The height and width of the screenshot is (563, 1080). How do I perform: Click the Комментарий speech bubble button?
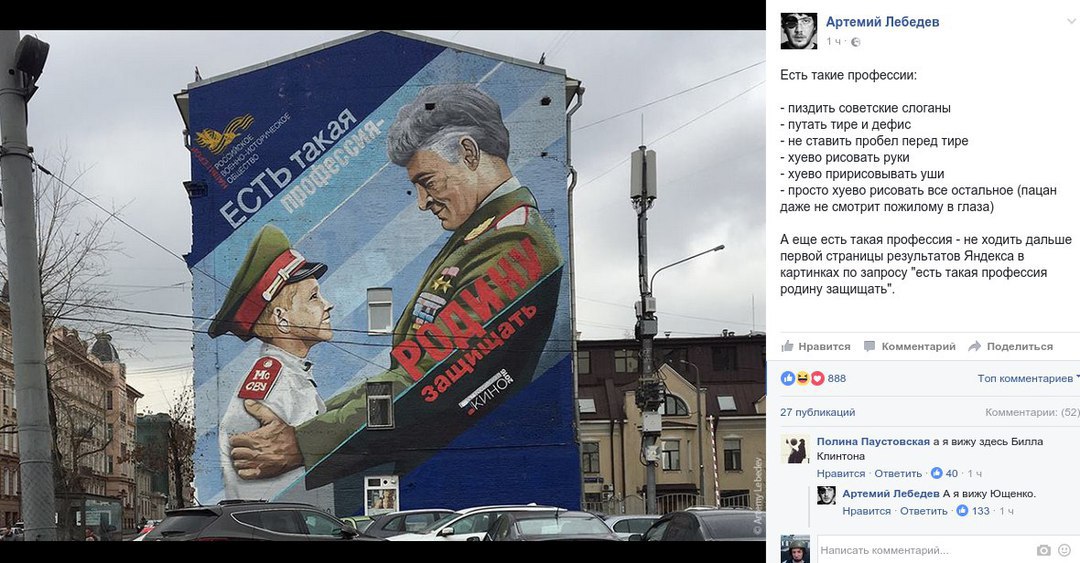[910, 347]
